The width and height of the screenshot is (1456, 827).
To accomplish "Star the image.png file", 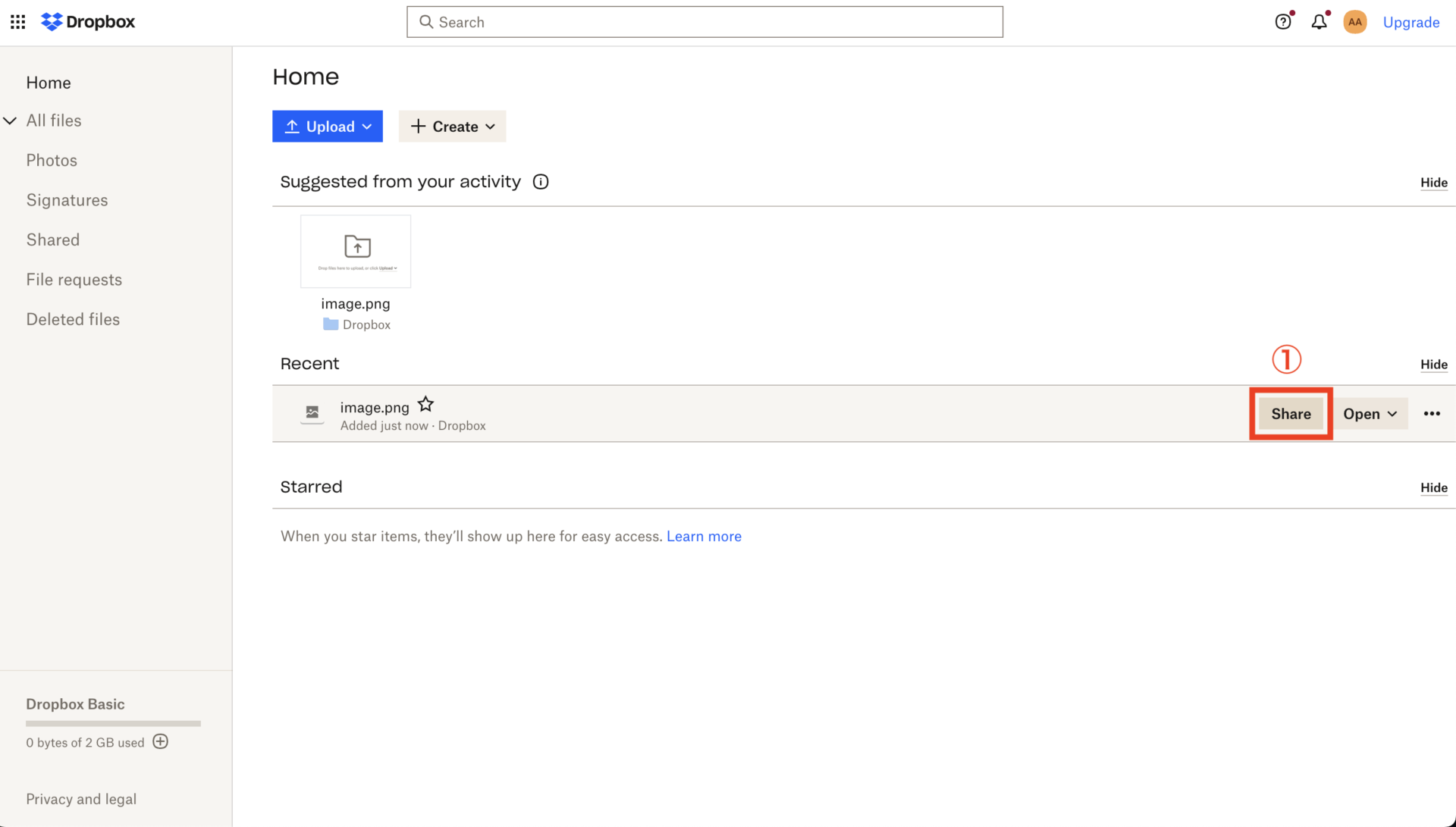I will click(425, 403).
